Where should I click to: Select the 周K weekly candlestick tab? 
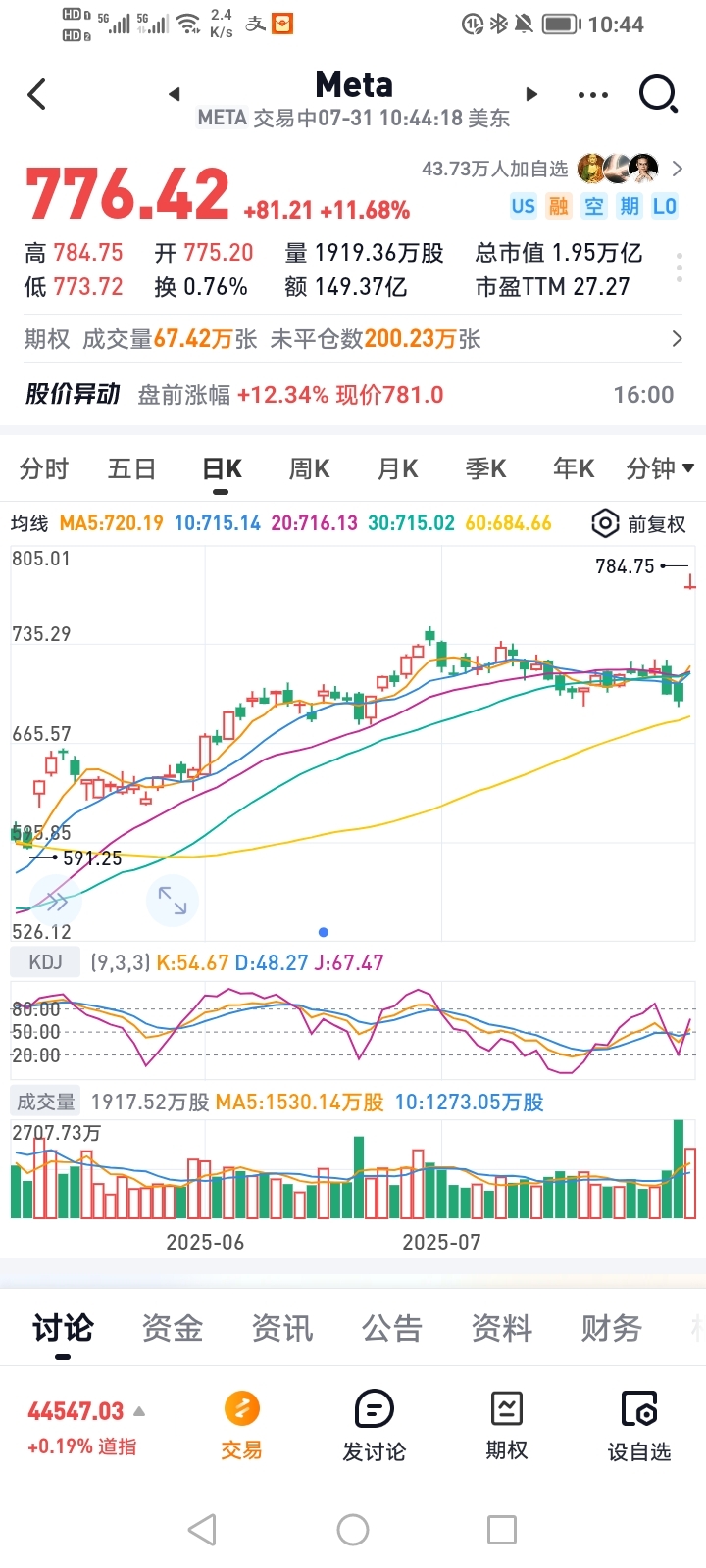pyautogui.click(x=310, y=469)
